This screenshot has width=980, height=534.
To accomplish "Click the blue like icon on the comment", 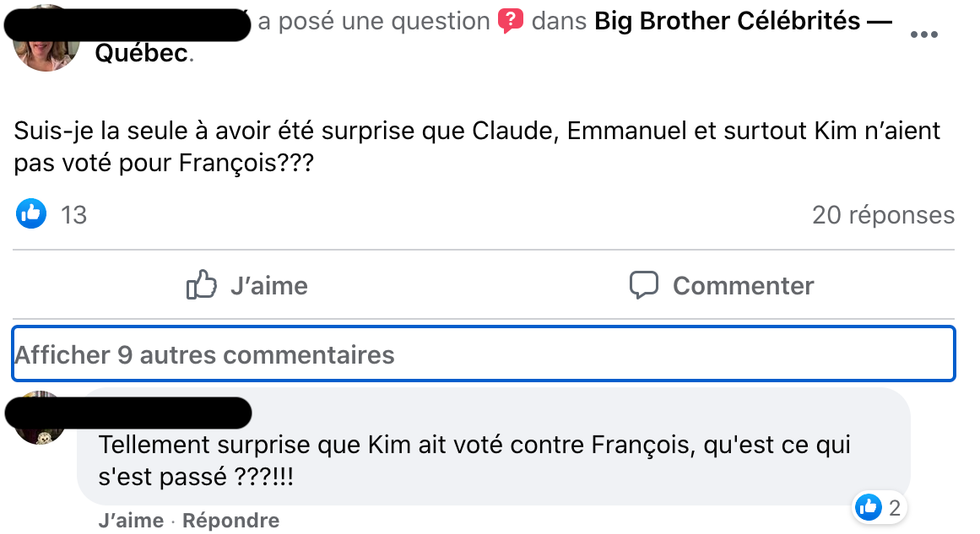I will coord(868,508).
